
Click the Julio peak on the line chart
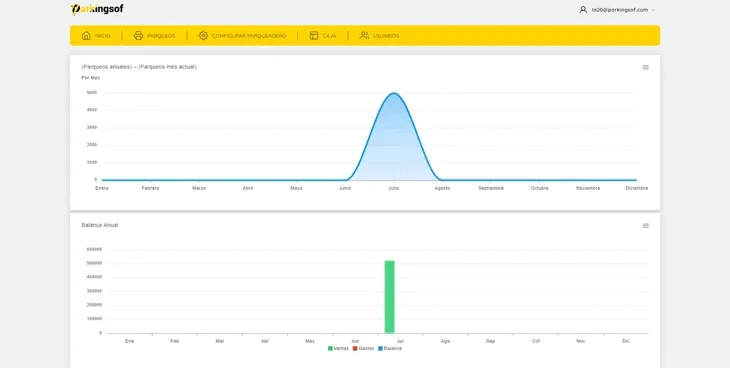pyautogui.click(x=393, y=93)
